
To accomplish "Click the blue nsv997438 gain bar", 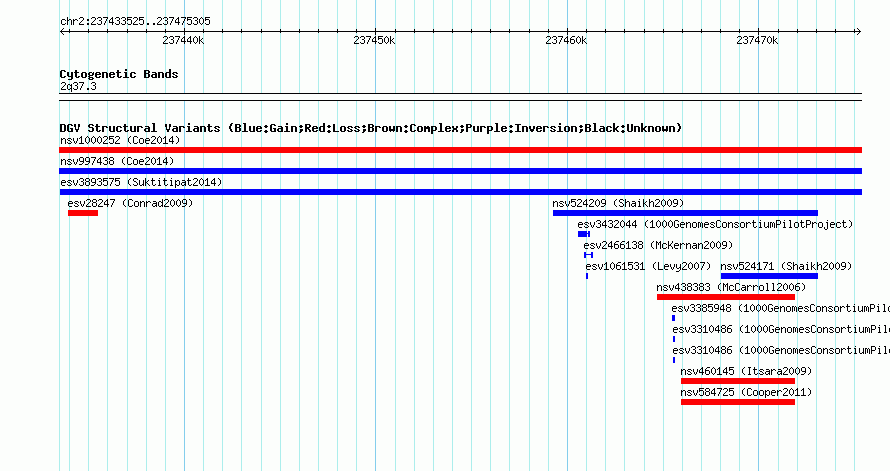I will tap(460, 171).
